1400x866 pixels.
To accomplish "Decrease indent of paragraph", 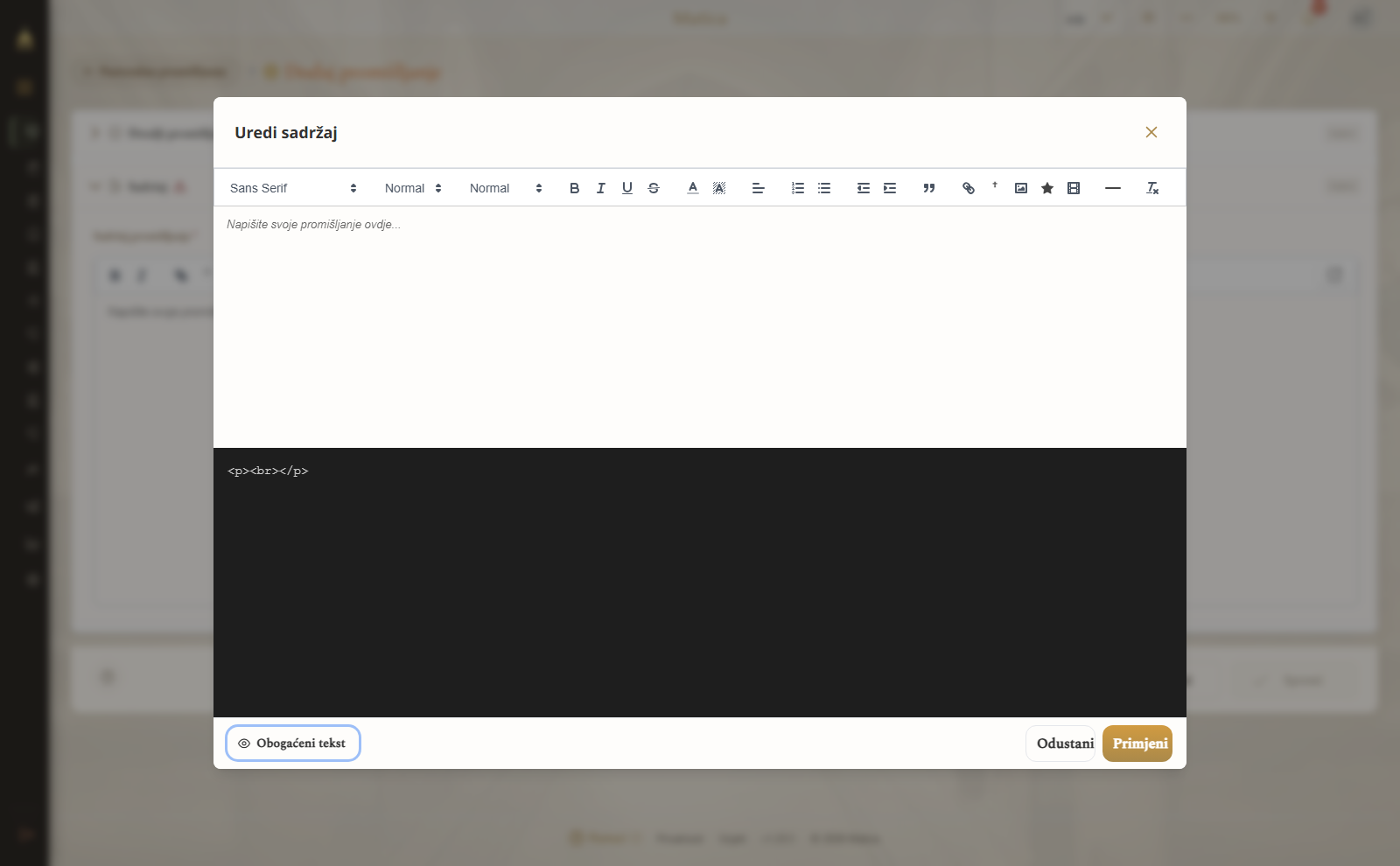I will coord(863,188).
